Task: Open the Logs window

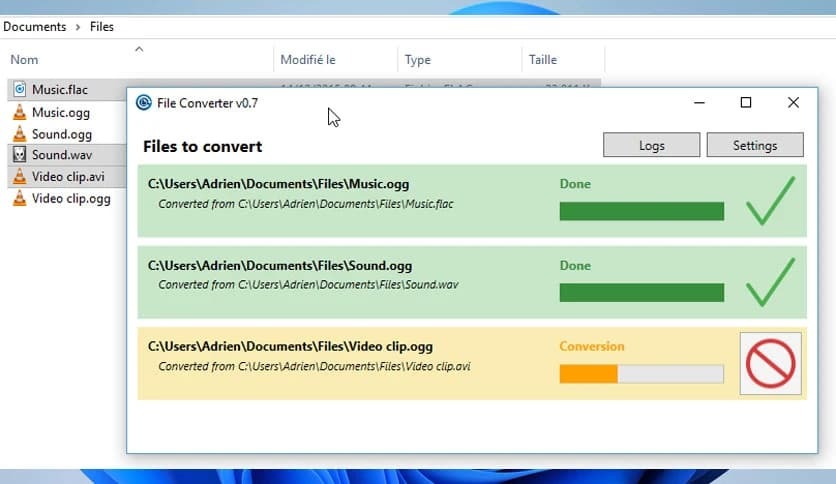Action: pyautogui.click(x=651, y=145)
